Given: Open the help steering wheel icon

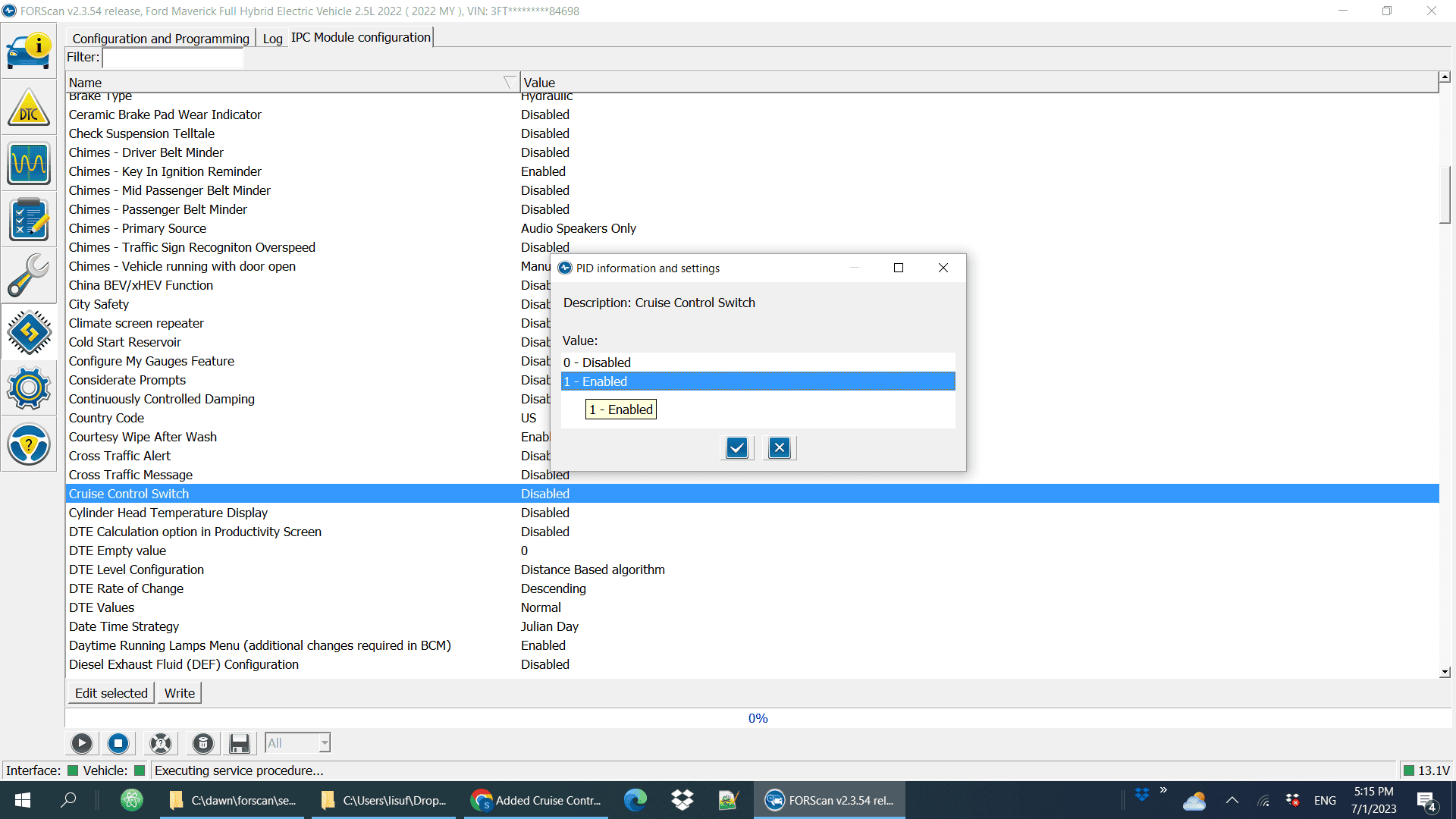Looking at the screenshot, I should tap(29, 444).
